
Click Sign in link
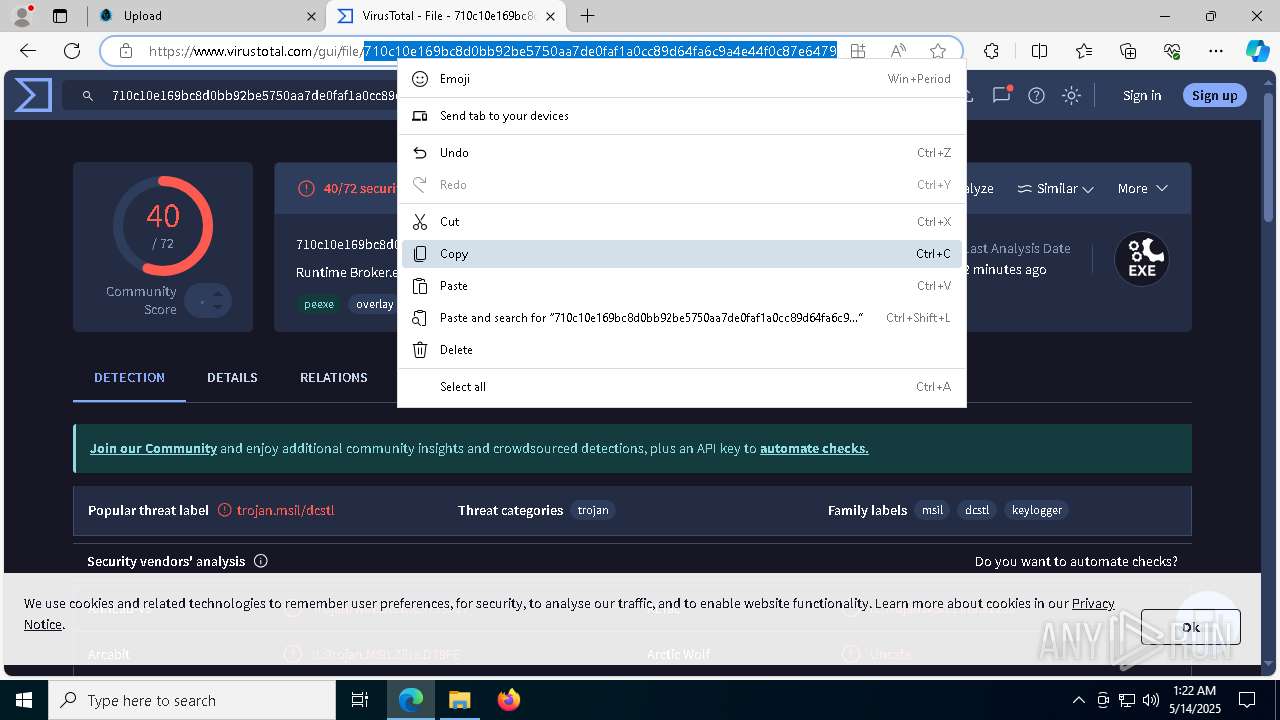tap(1142, 96)
